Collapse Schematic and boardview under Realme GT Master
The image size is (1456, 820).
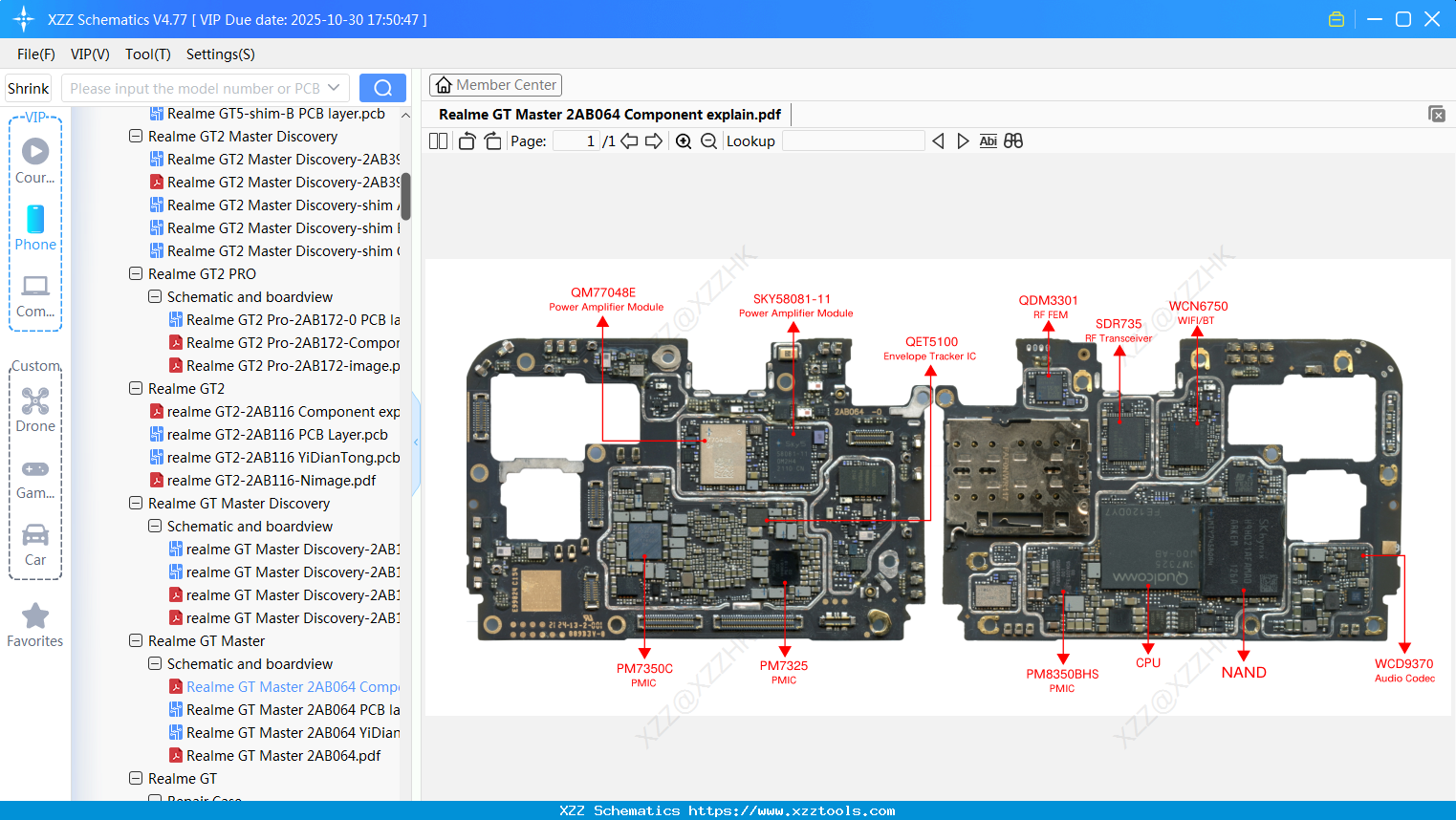click(x=155, y=664)
